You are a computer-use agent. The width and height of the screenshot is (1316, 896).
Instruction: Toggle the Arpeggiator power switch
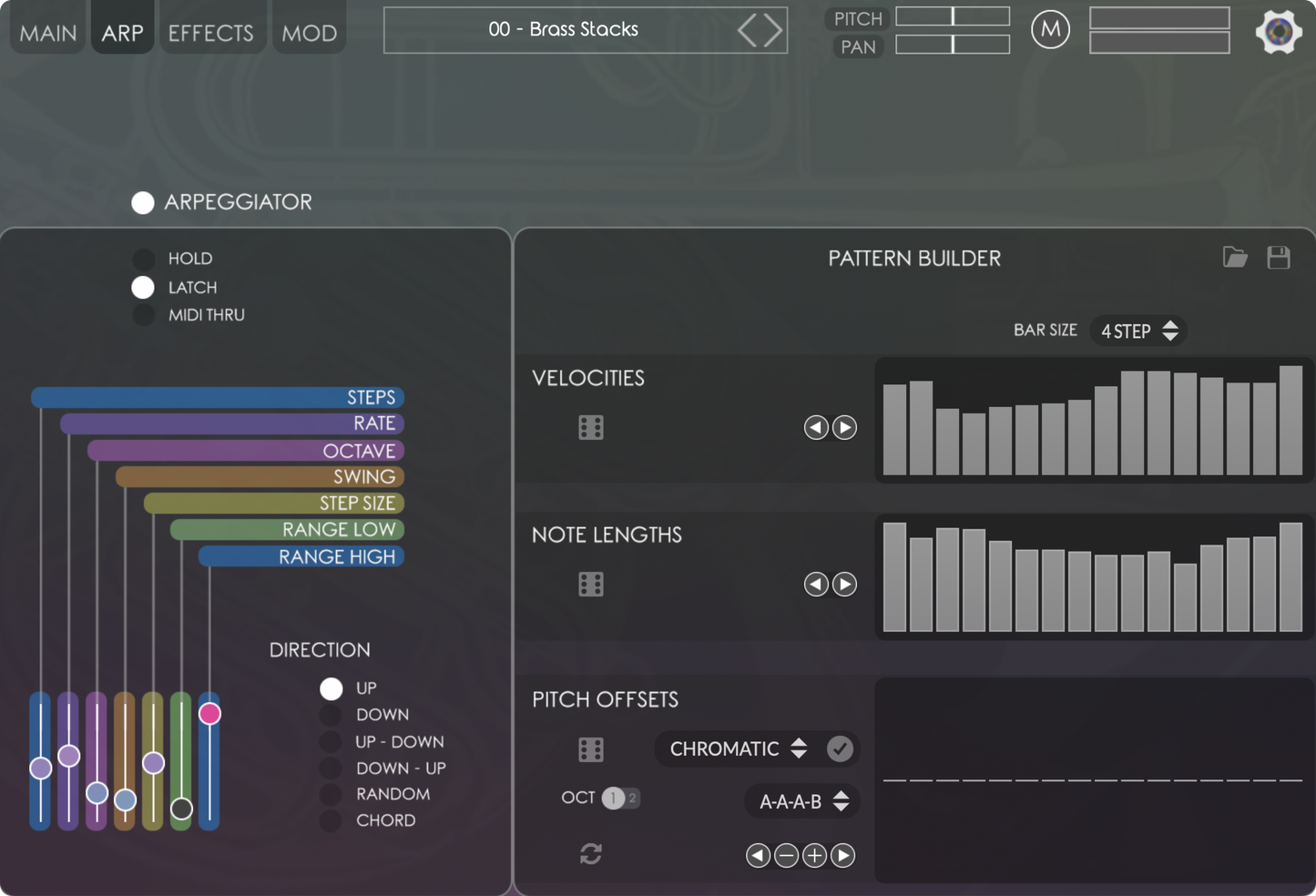pos(143,202)
